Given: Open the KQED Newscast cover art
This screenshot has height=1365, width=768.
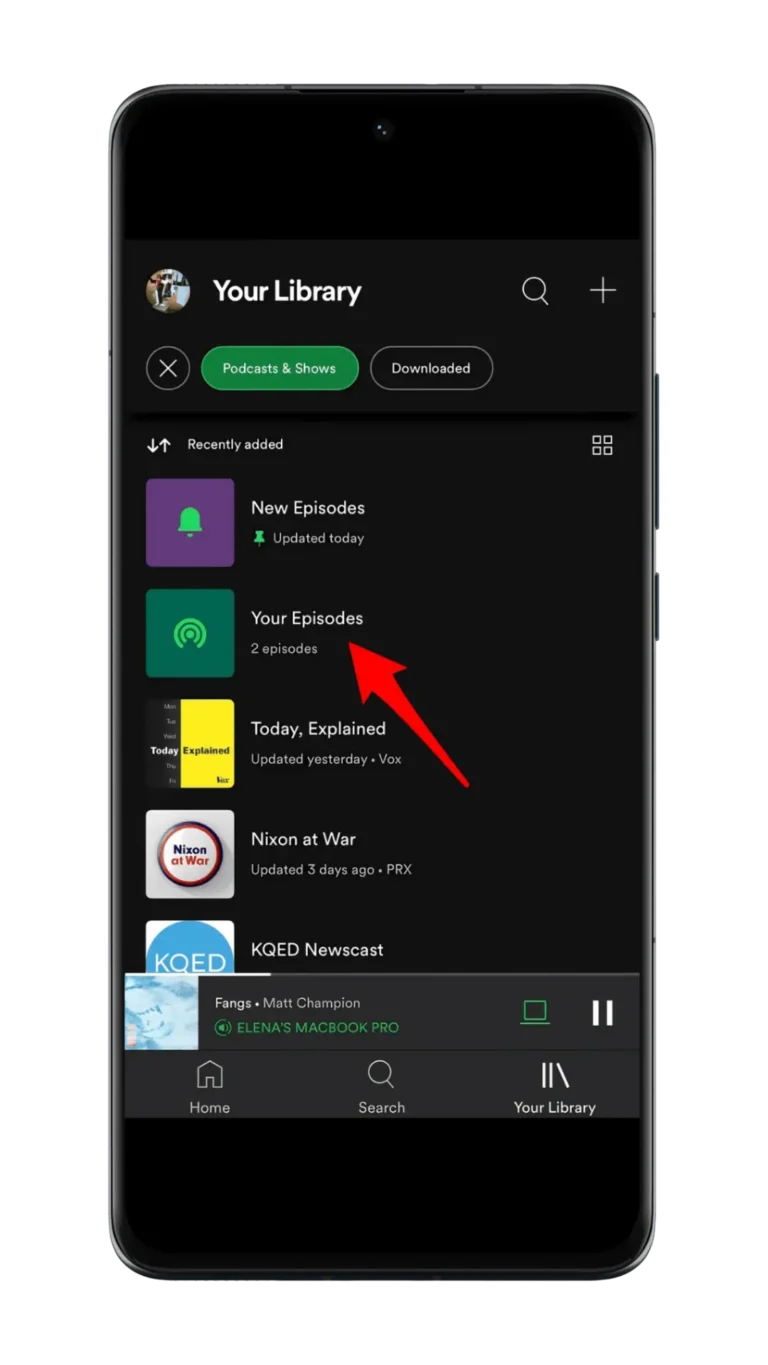Looking at the screenshot, I should pos(190,946).
